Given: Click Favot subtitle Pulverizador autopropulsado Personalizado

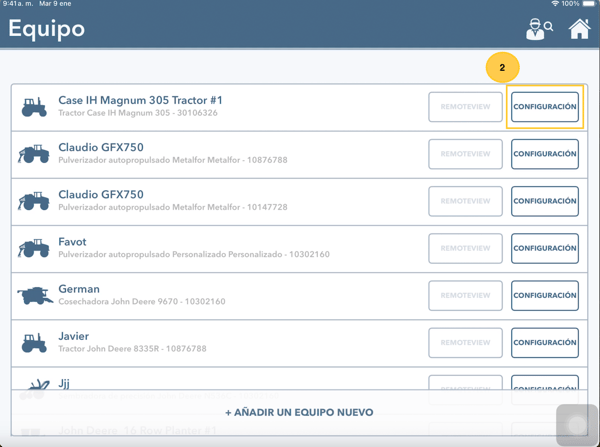Looking at the screenshot, I should coord(194,254).
